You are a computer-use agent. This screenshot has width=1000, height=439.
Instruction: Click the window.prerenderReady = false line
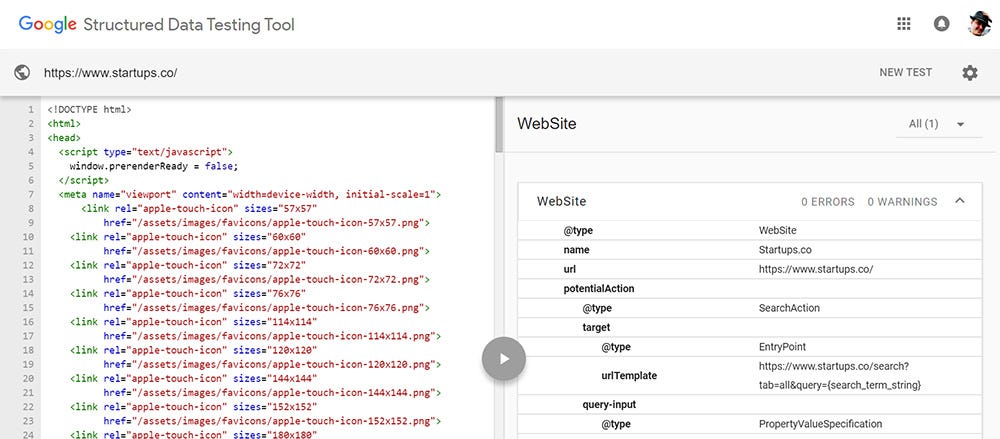click(x=154, y=166)
